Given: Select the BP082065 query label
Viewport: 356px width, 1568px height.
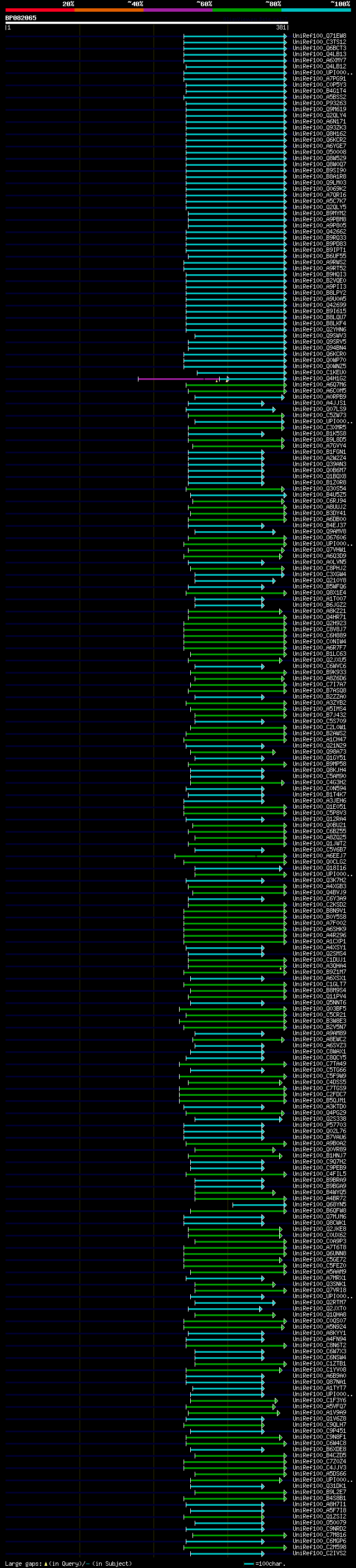Looking at the screenshot, I should [21, 18].
